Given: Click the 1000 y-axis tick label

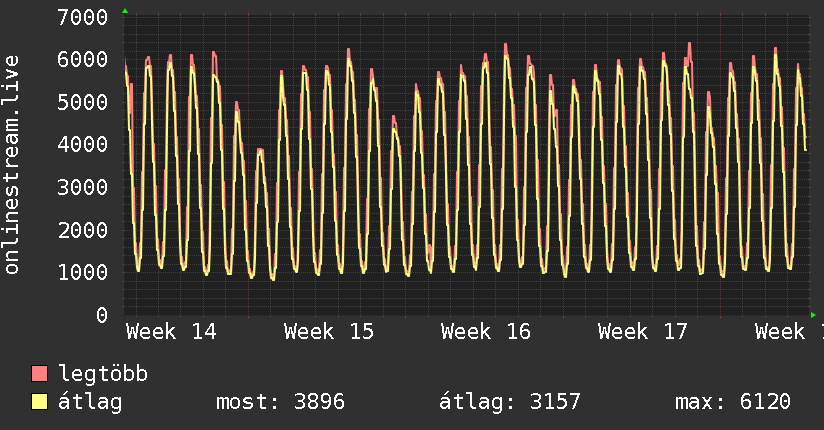Looking at the screenshot, I should click(83, 272).
